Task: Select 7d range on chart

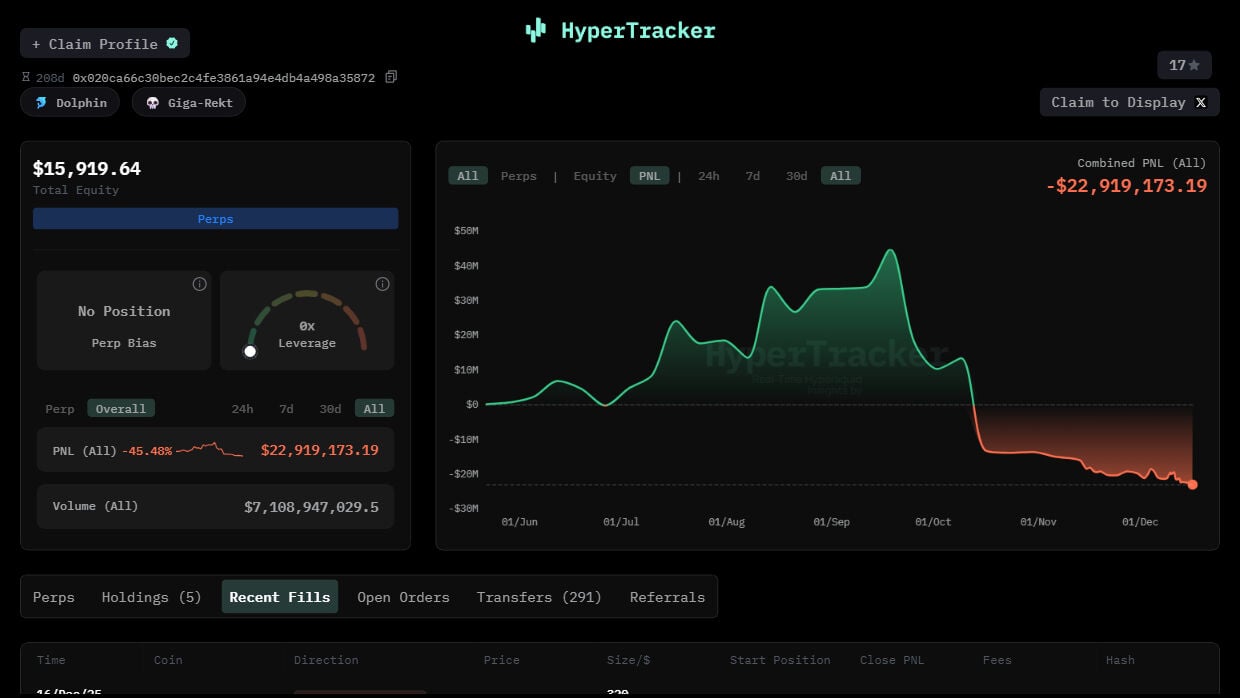Action: point(752,176)
